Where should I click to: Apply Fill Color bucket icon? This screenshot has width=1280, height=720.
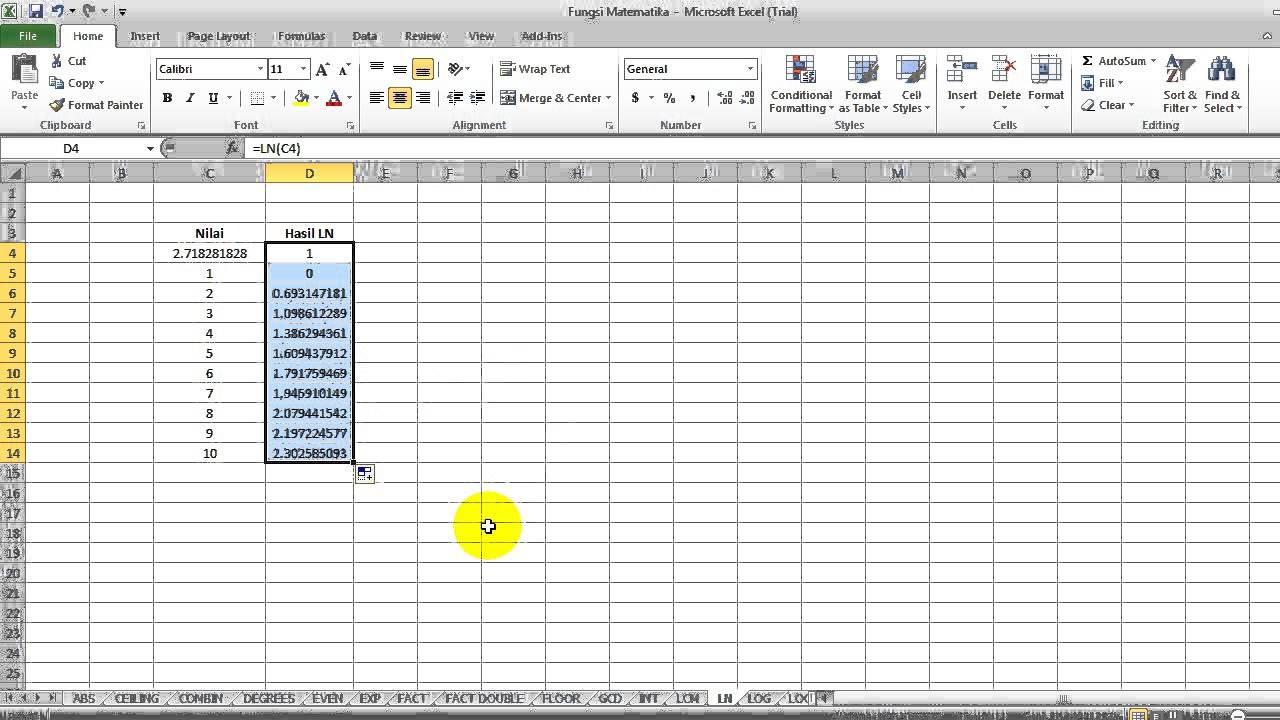pyautogui.click(x=301, y=98)
